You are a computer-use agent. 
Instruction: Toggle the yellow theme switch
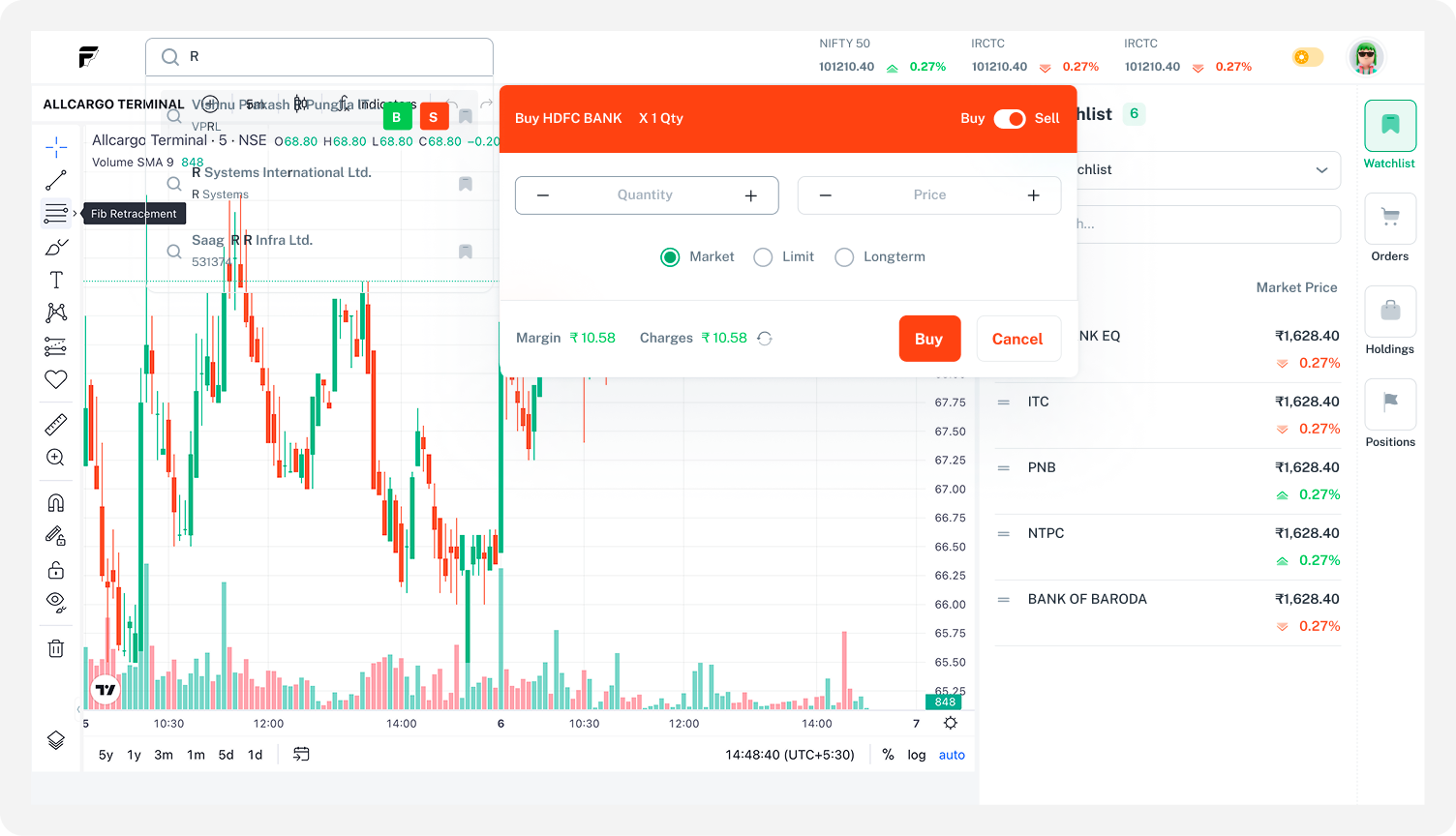[1308, 58]
